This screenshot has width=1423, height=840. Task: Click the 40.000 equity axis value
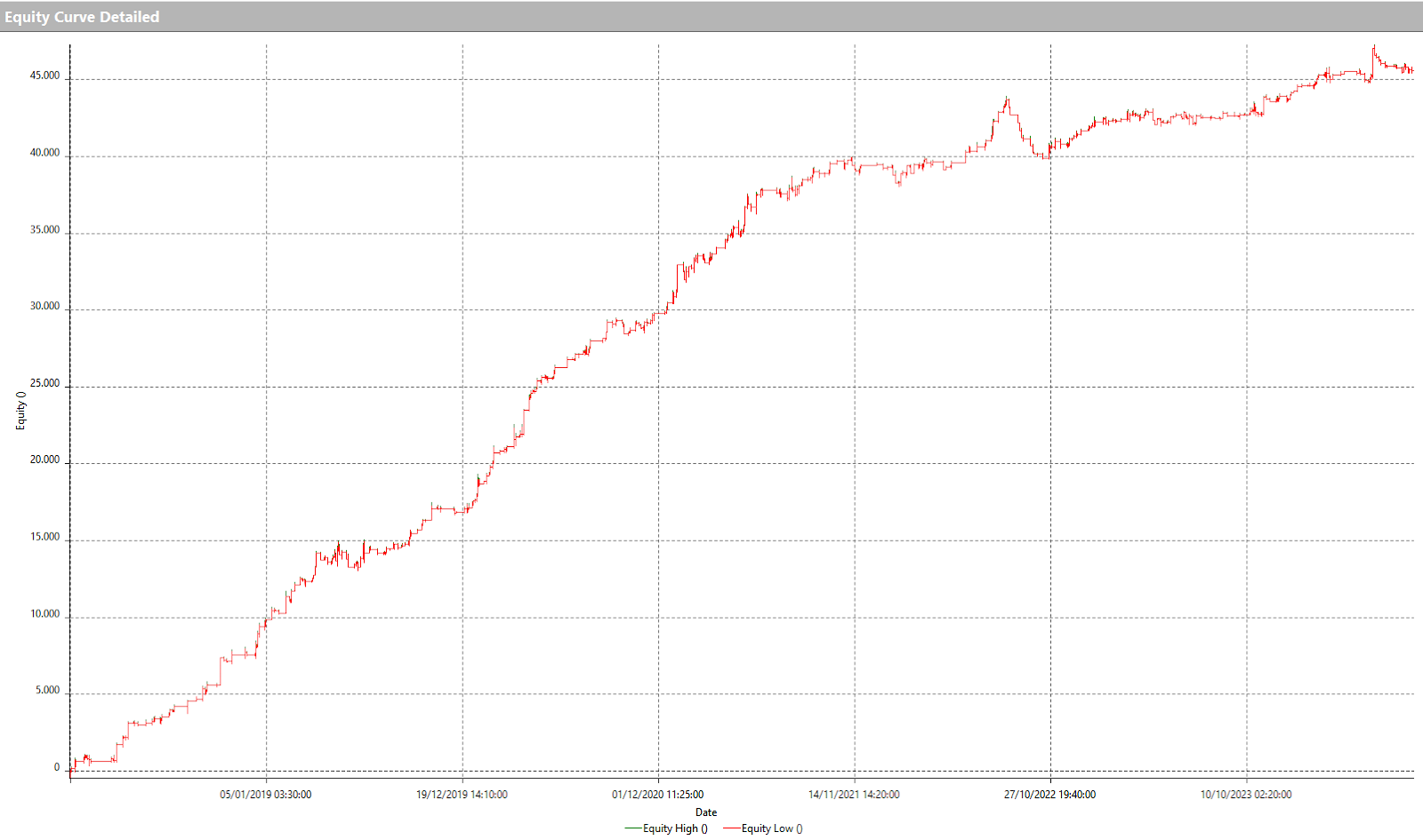44,153
